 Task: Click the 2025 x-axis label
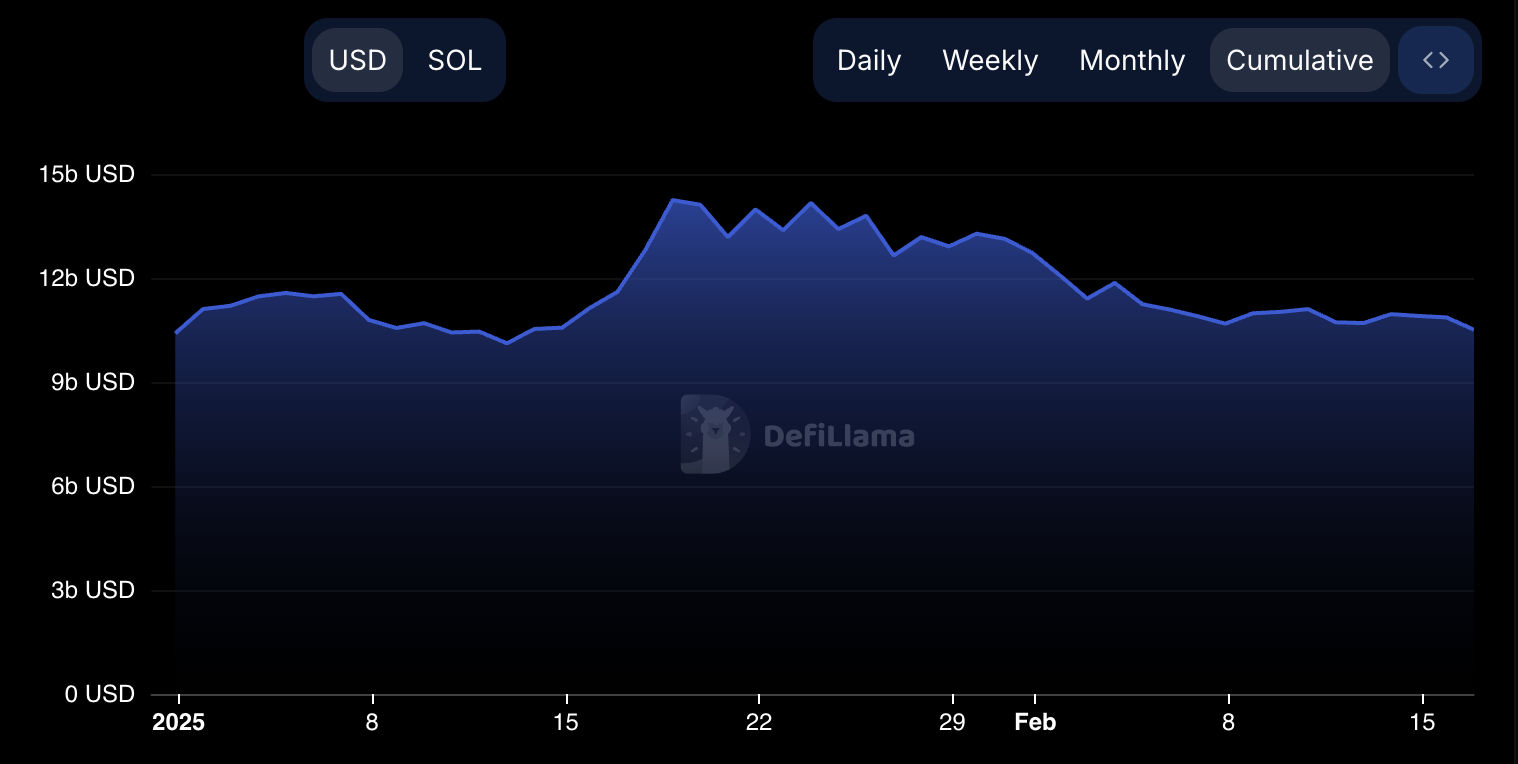[178, 722]
